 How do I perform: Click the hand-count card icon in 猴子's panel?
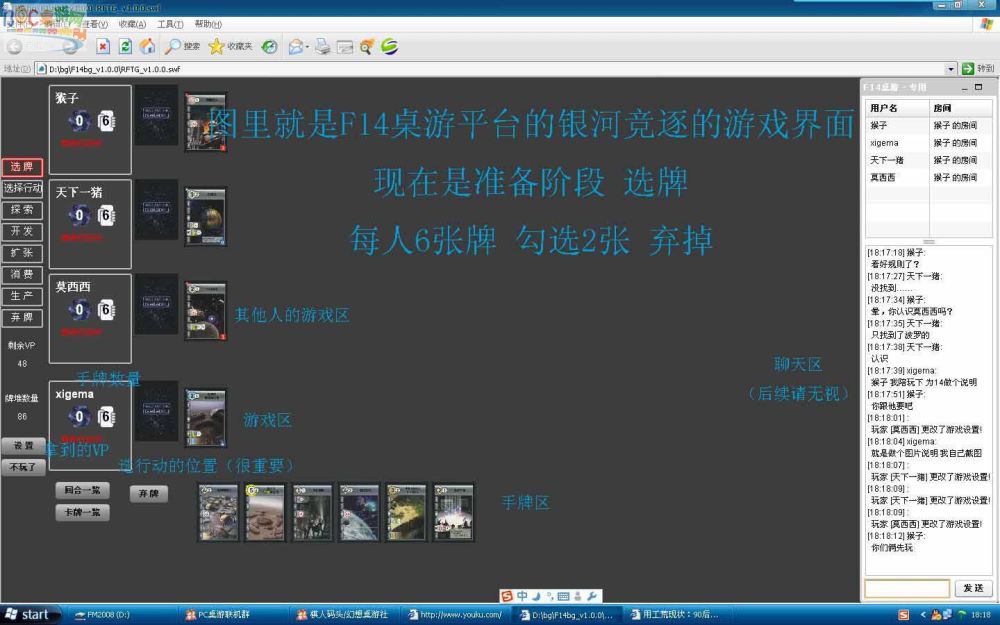coord(107,121)
